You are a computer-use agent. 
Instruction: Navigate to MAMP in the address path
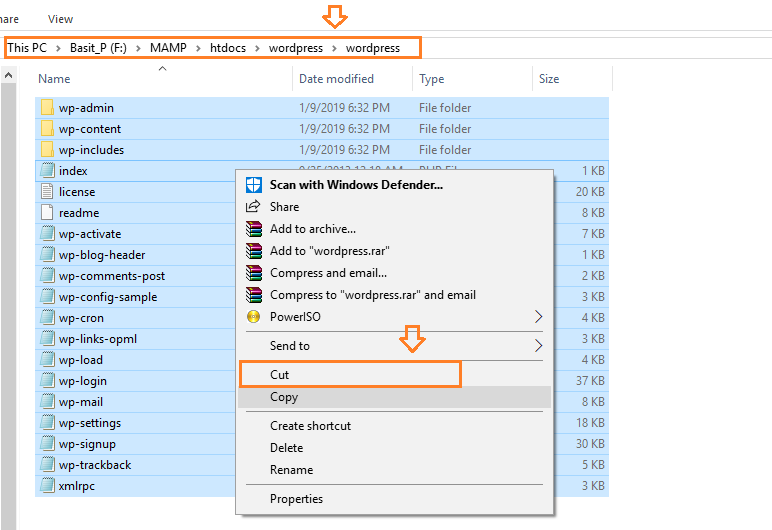click(x=168, y=48)
